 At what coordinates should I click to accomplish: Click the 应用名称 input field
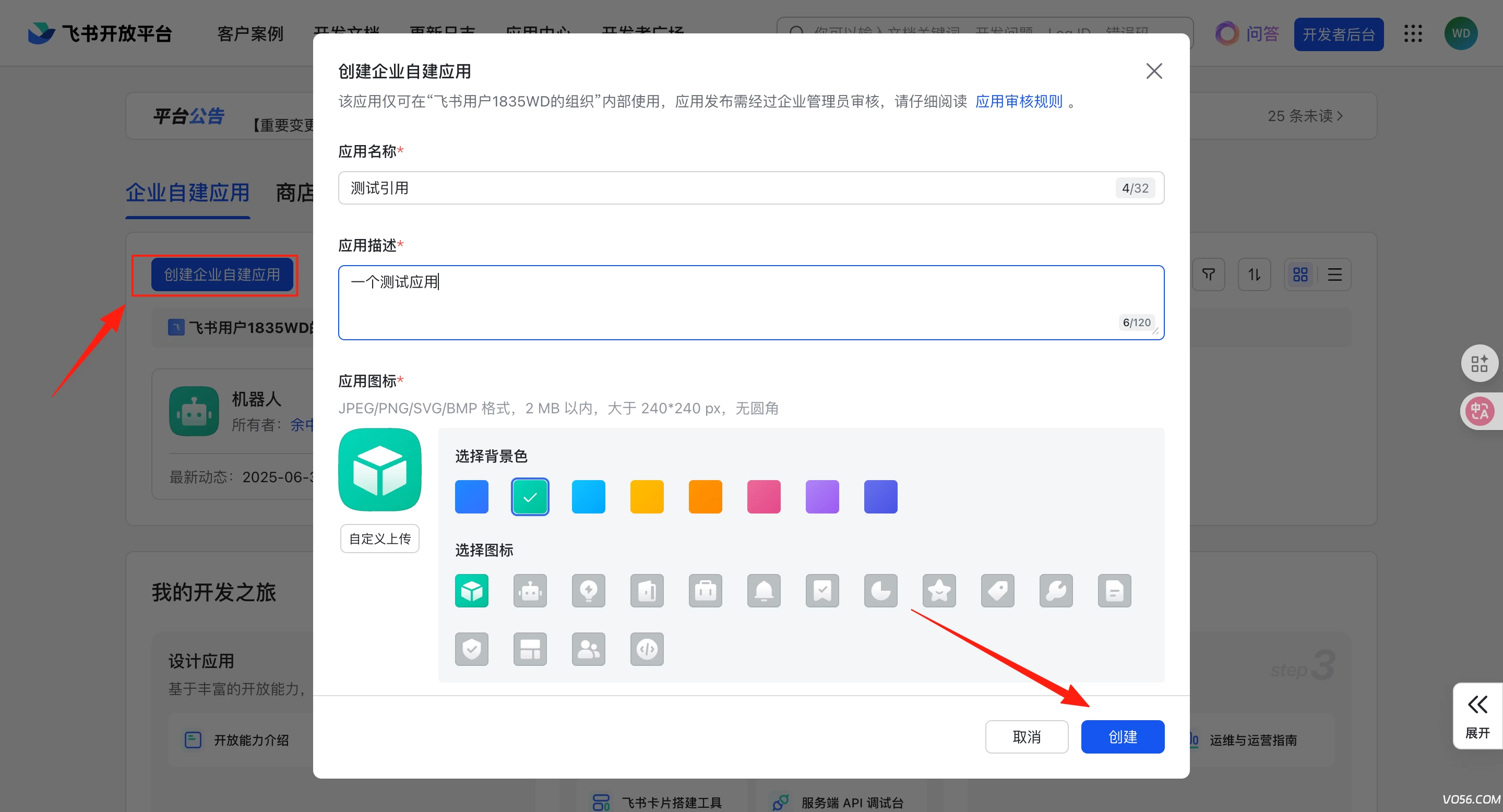723,188
